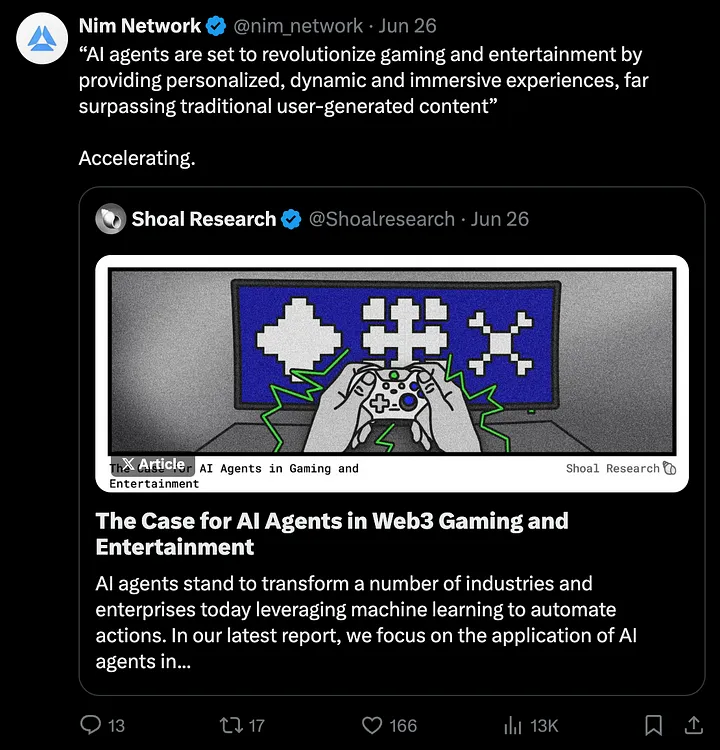View post analytics via the 13K views icon
The image size is (720, 750).
513,725
